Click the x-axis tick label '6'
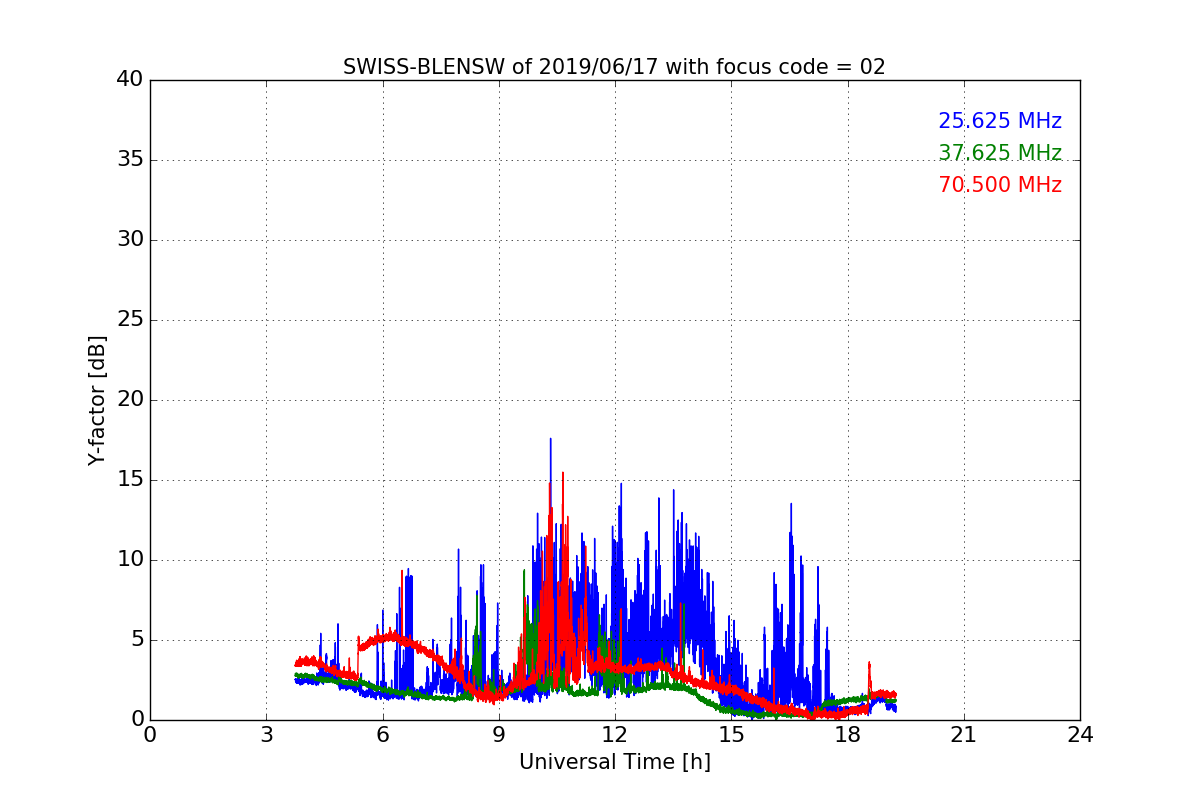The height and width of the screenshot is (800, 1200). pos(382,734)
